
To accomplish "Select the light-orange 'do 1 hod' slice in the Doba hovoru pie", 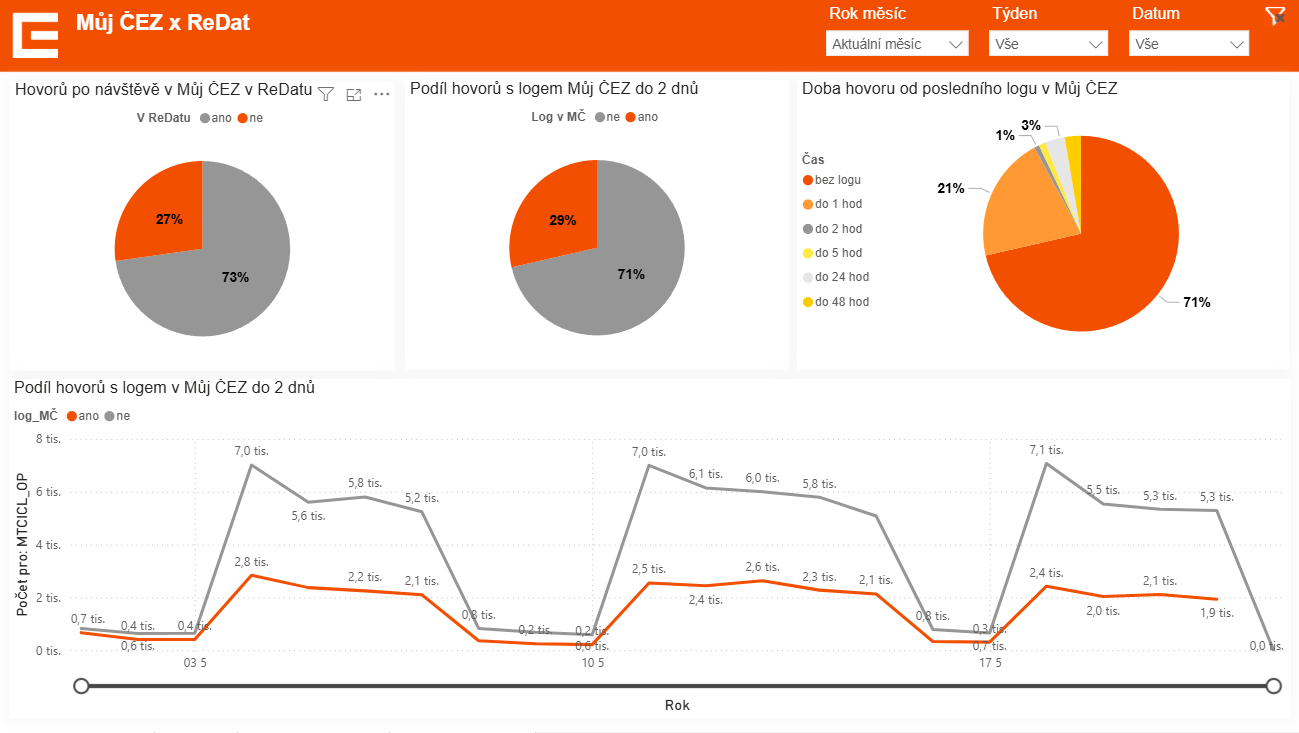I will click(1025, 212).
